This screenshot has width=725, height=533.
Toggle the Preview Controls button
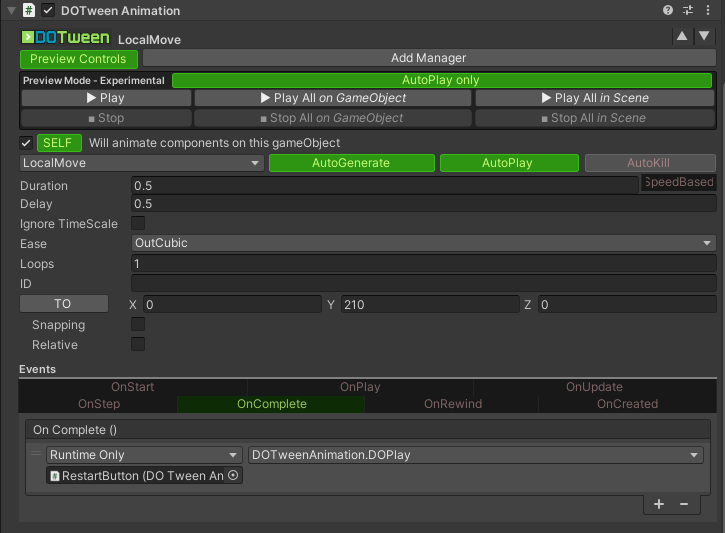point(79,59)
